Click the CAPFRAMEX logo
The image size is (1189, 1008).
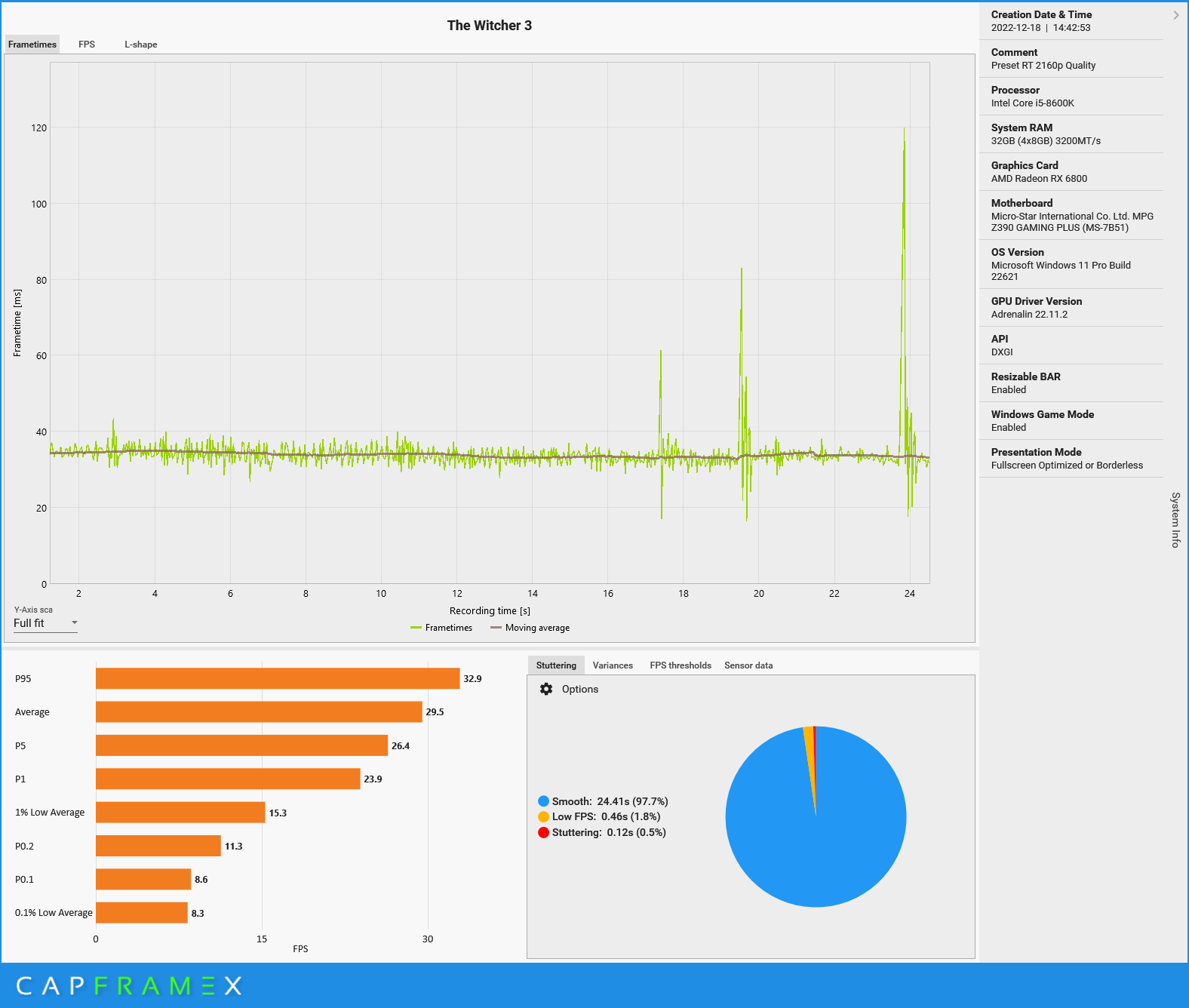(129, 985)
